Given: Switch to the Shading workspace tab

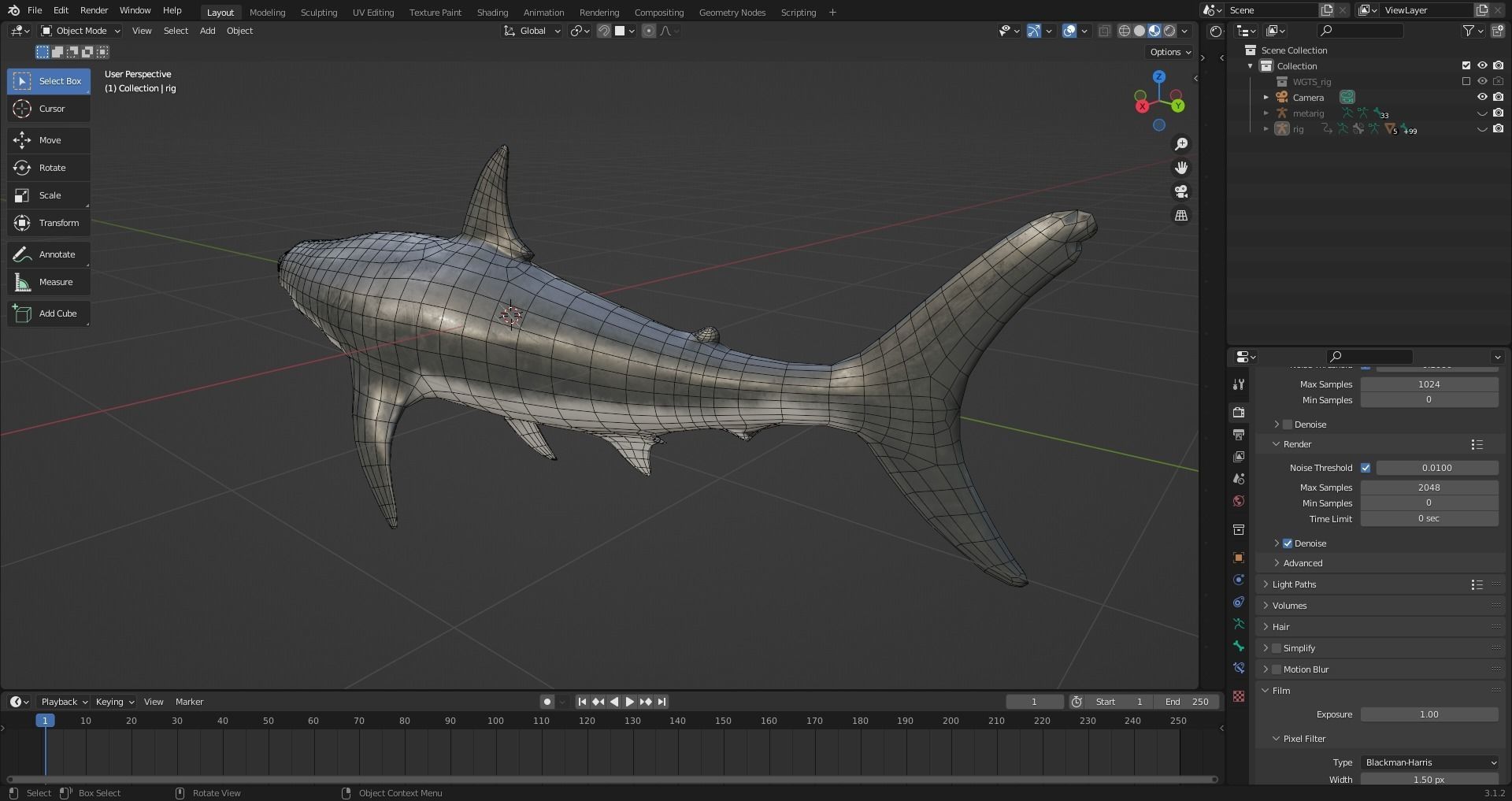Looking at the screenshot, I should point(492,13).
